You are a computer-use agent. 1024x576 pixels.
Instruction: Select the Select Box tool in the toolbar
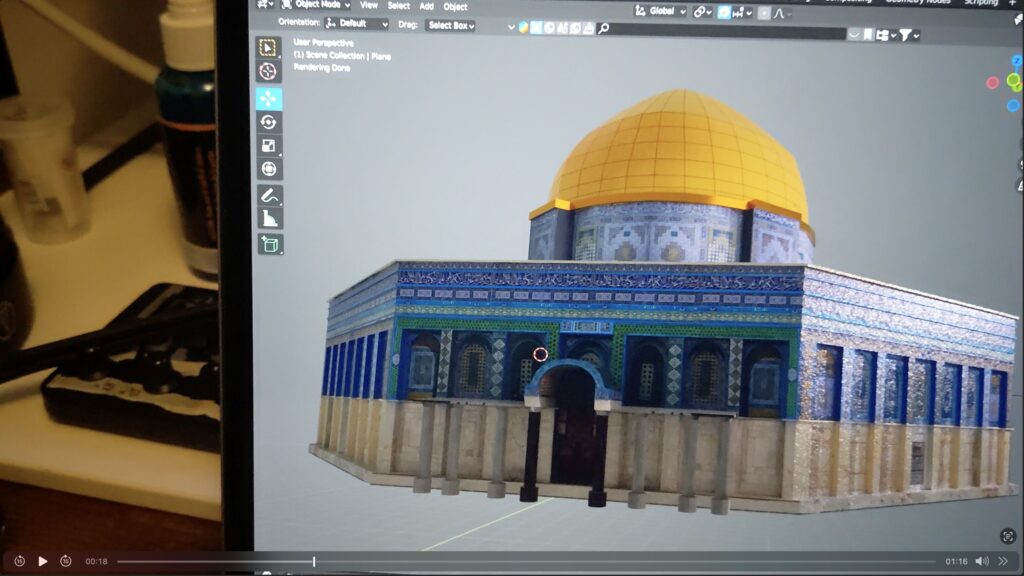(x=268, y=47)
